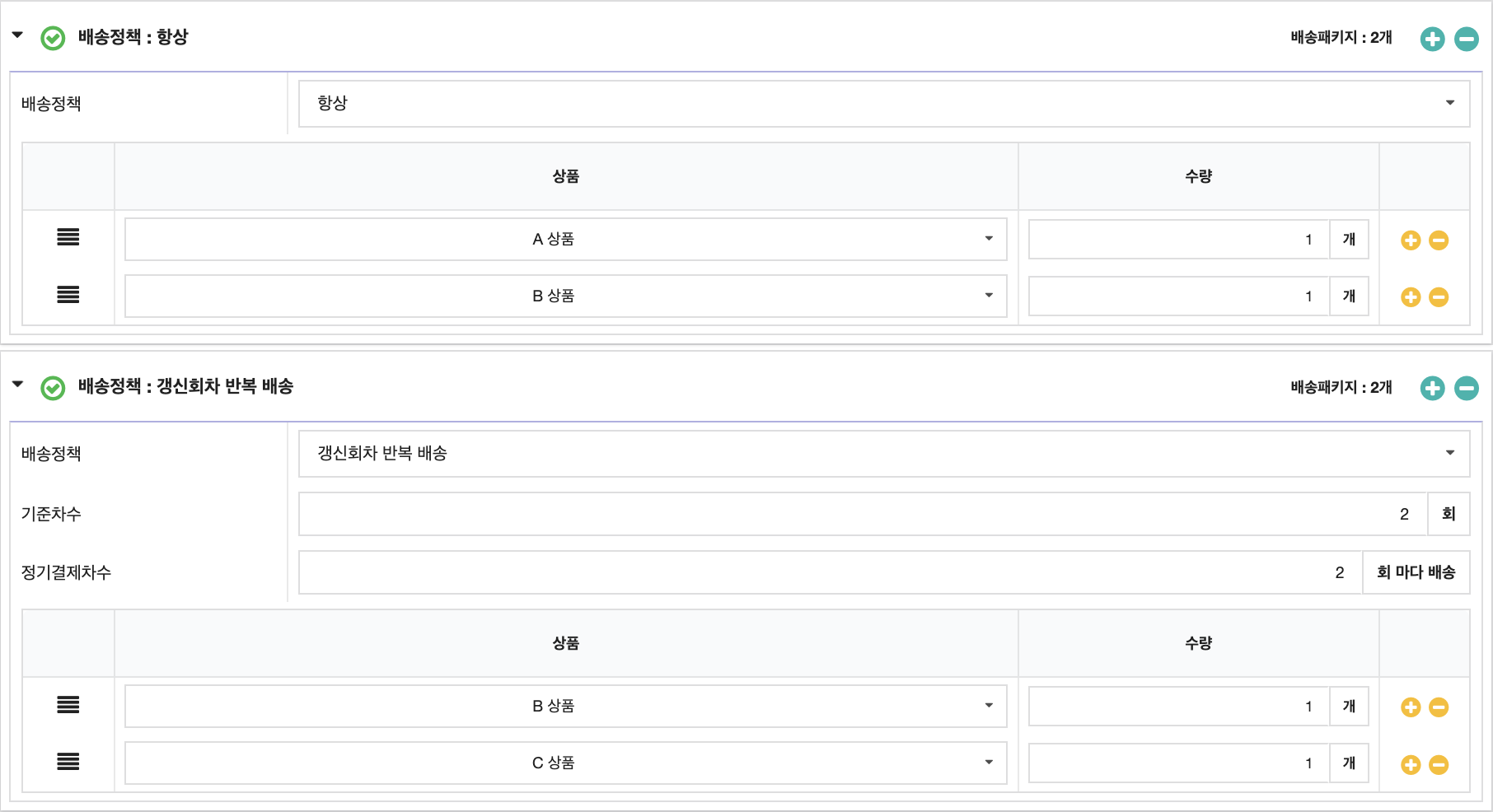This screenshot has height=812, width=1493.
Task: Click the 정기결제차수 input field
Action: pyautogui.click(x=830, y=573)
